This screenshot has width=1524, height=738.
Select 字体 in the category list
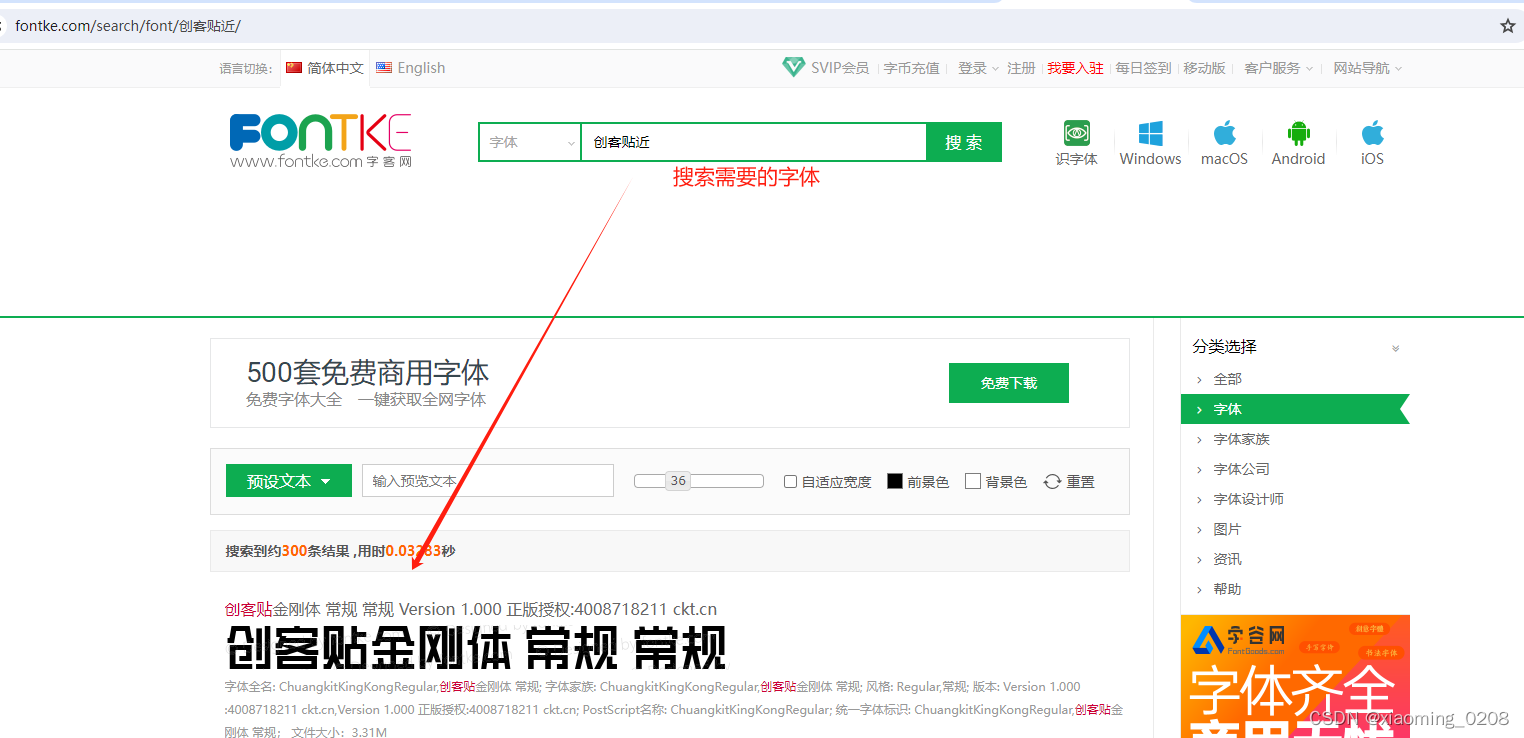click(x=1295, y=409)
